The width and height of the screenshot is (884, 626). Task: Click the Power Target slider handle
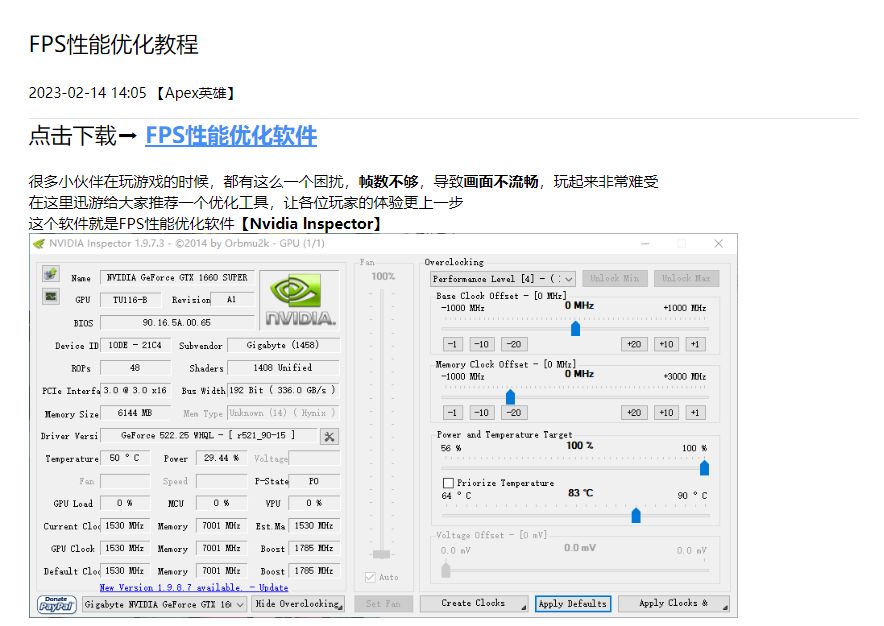[704, 468]
